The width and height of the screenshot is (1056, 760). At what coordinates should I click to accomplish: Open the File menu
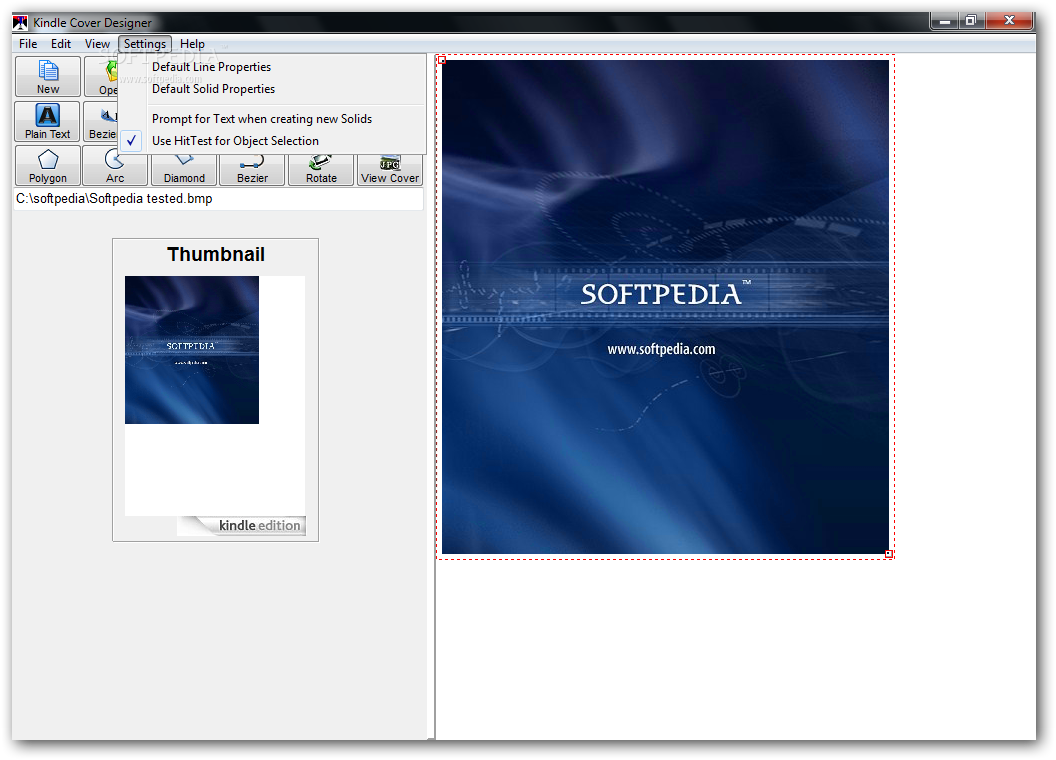click(x=28, y=44)
